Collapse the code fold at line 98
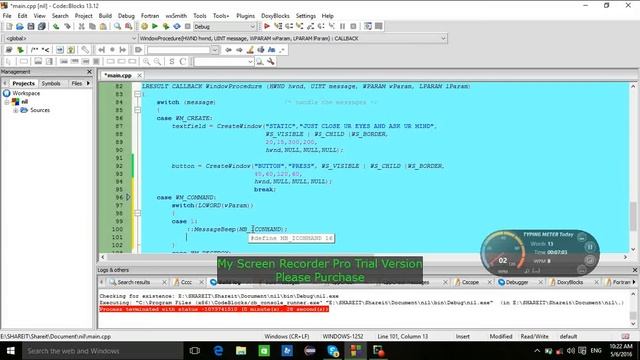This screenshot has height=360, width=640. click(x=138, y=213)
